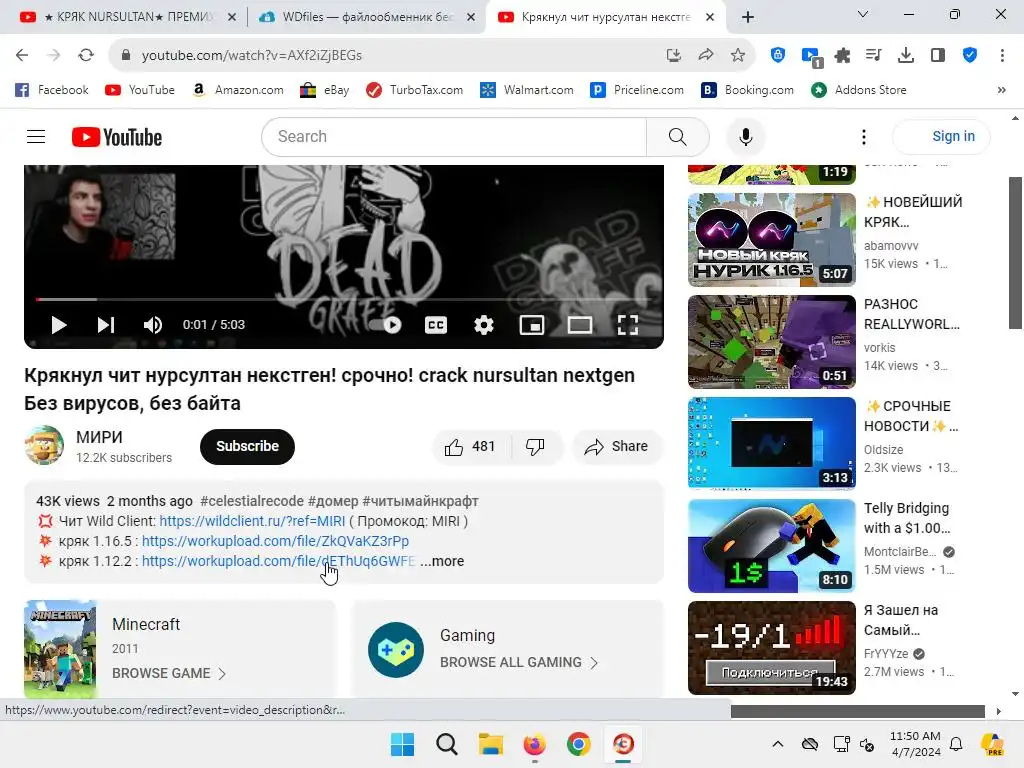Switch to the КРЯК NURSULTAN browser tab

[129, 17]
